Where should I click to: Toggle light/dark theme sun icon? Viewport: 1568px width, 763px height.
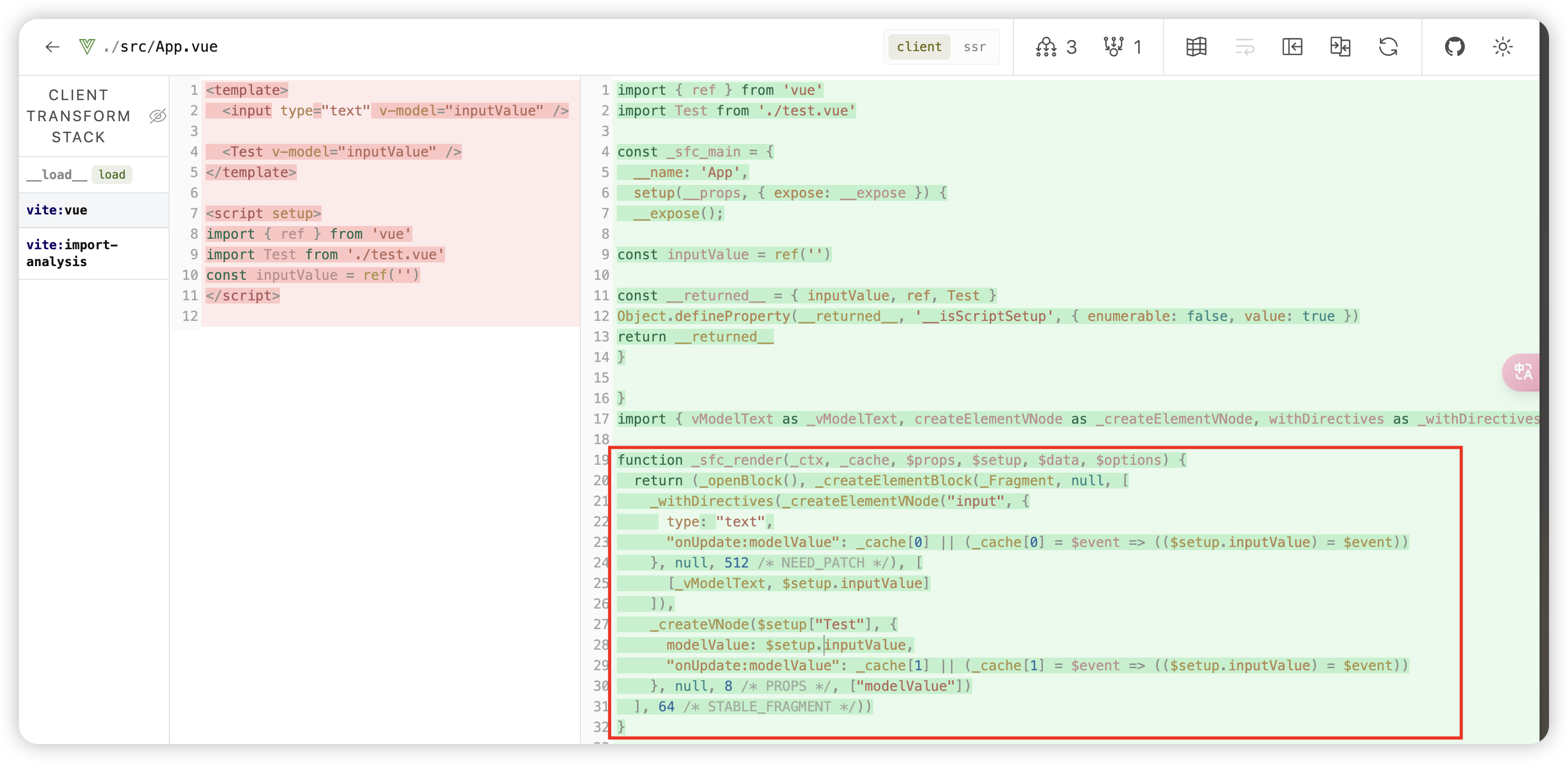coord(1503,47)
